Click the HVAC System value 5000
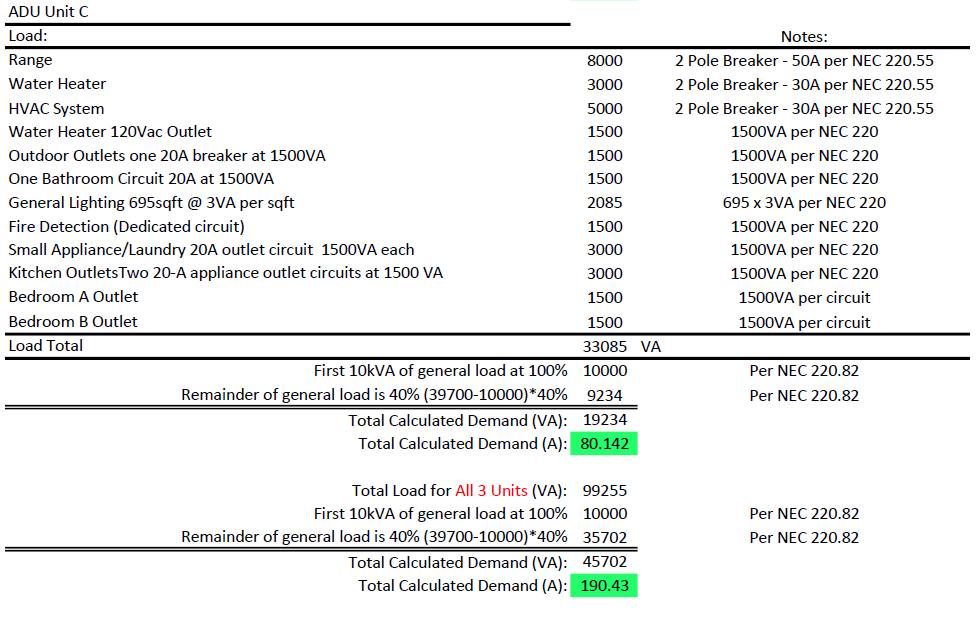Image resolution: width=979 pixels, height=617 pixels. 606,108
